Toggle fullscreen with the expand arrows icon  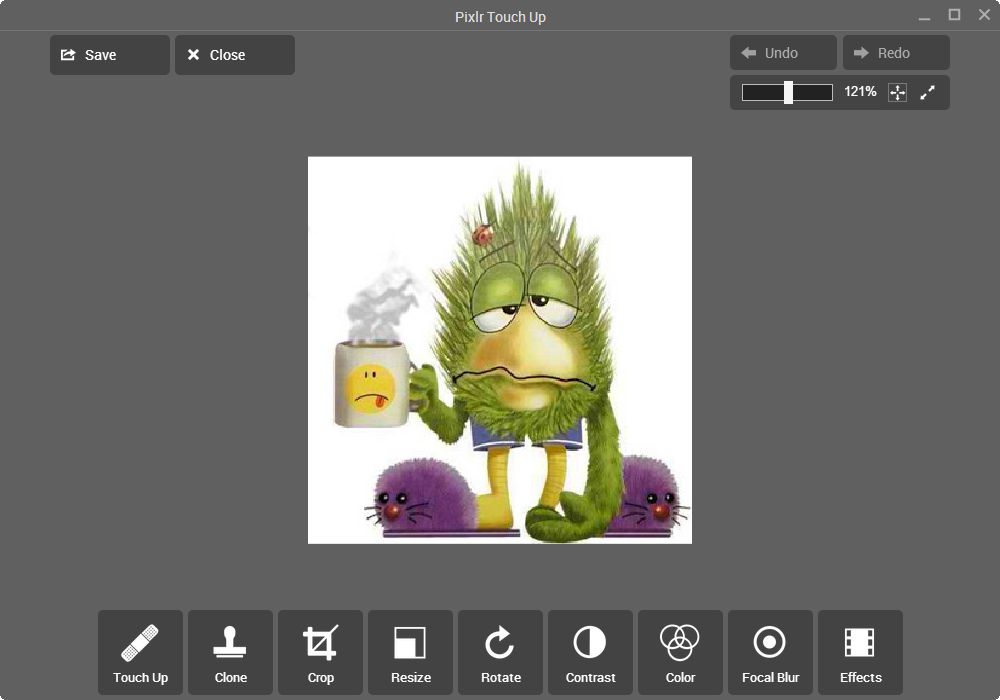coord(927,92)
